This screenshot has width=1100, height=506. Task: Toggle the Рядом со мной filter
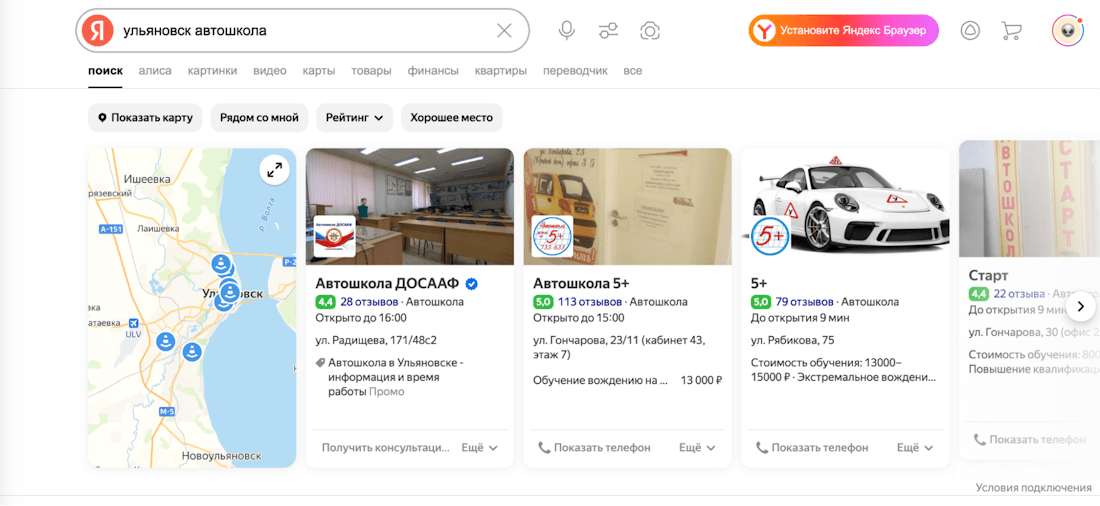click(x=259, y=118)
